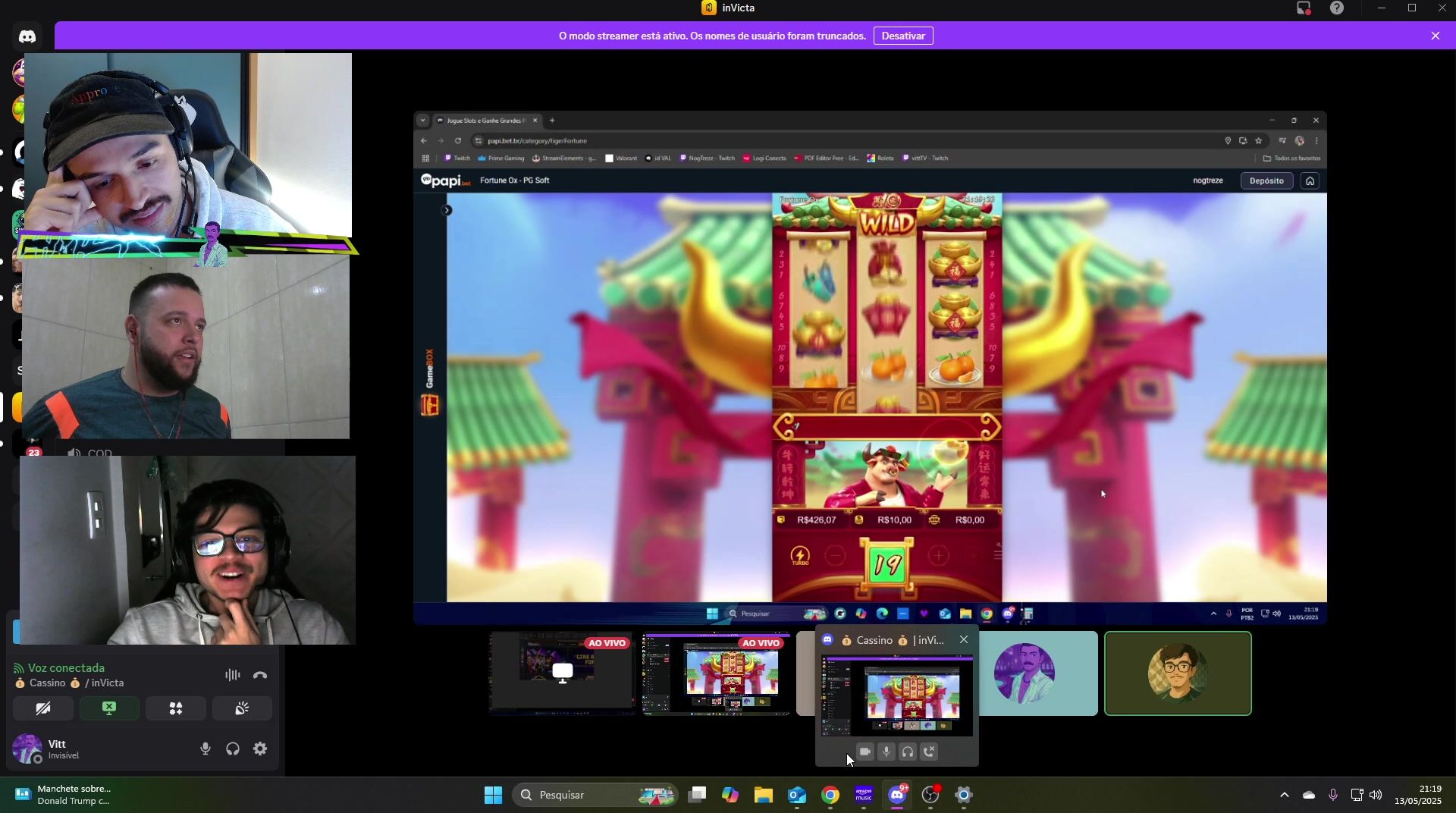Click the home icon beside Depósito
This screenshot has width=1456, height=813.
1310,180
